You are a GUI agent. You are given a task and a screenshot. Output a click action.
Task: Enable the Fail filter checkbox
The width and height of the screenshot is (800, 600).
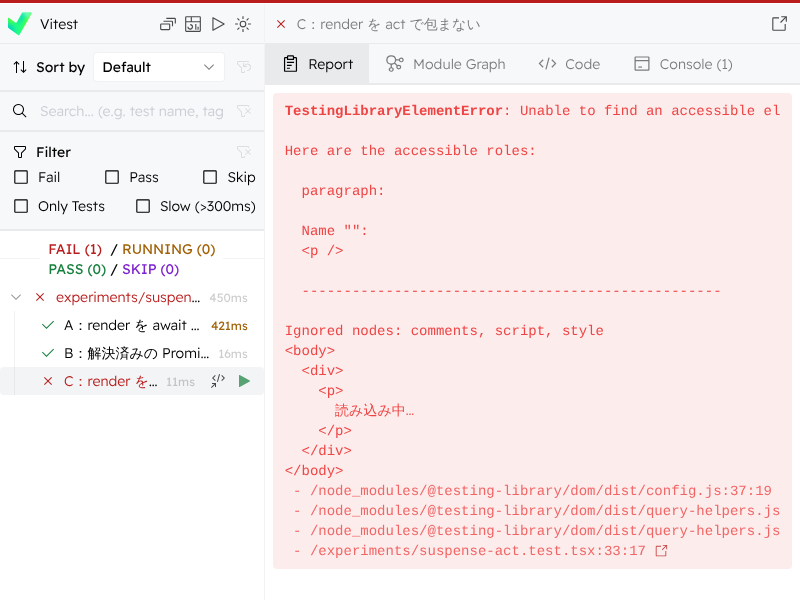point(21,177)
